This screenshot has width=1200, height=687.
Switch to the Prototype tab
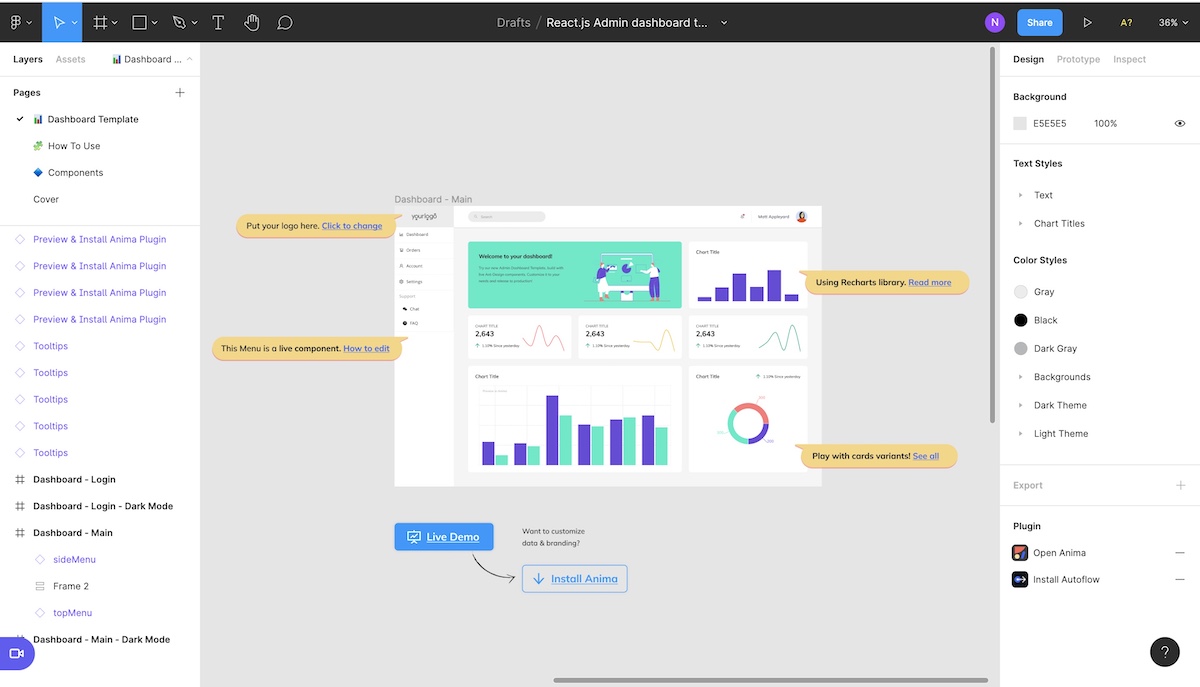pyautogui.click(x=1078, y=60)
